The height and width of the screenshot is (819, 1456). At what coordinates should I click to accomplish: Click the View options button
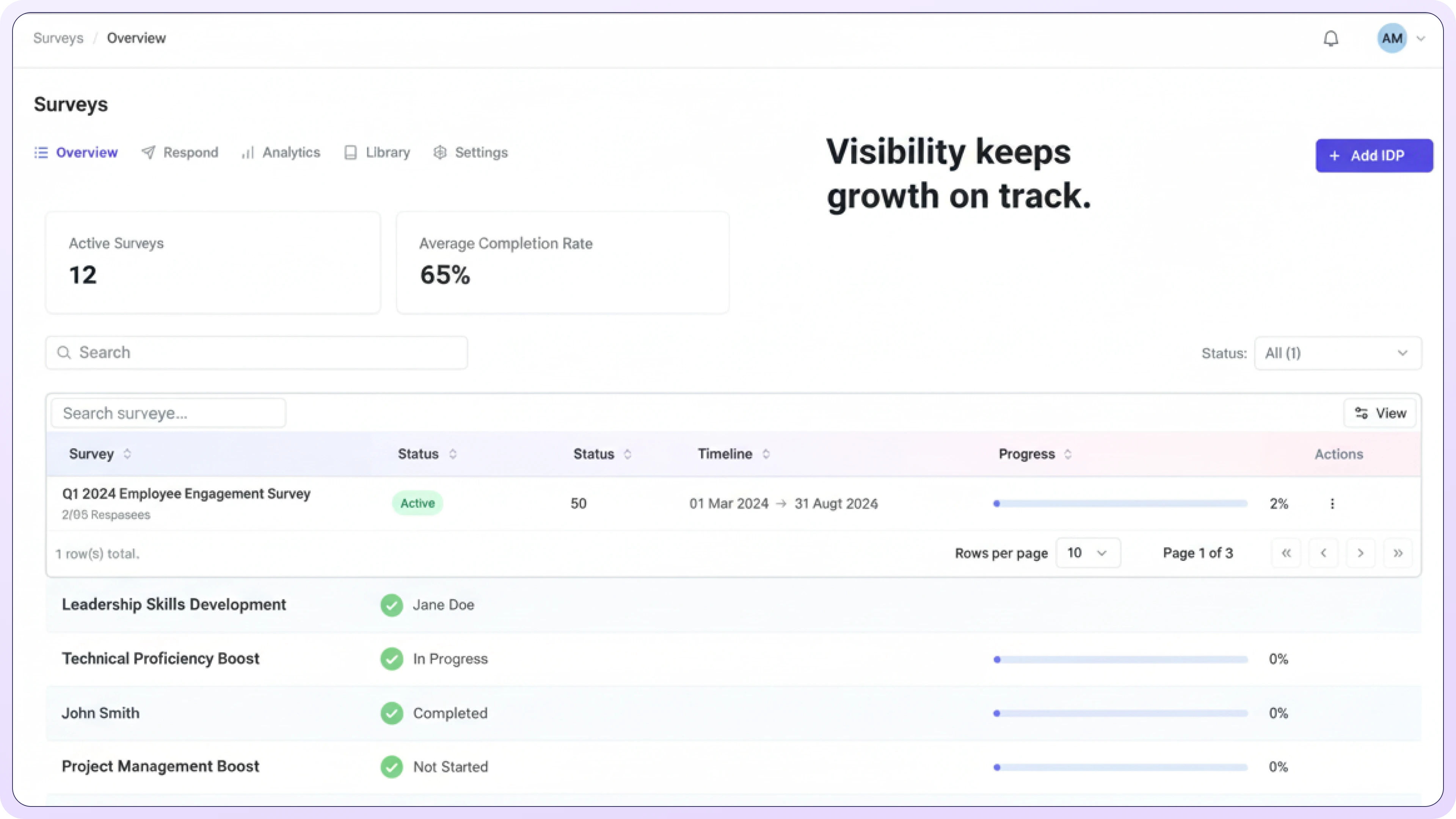click(x=1380, y=413)
